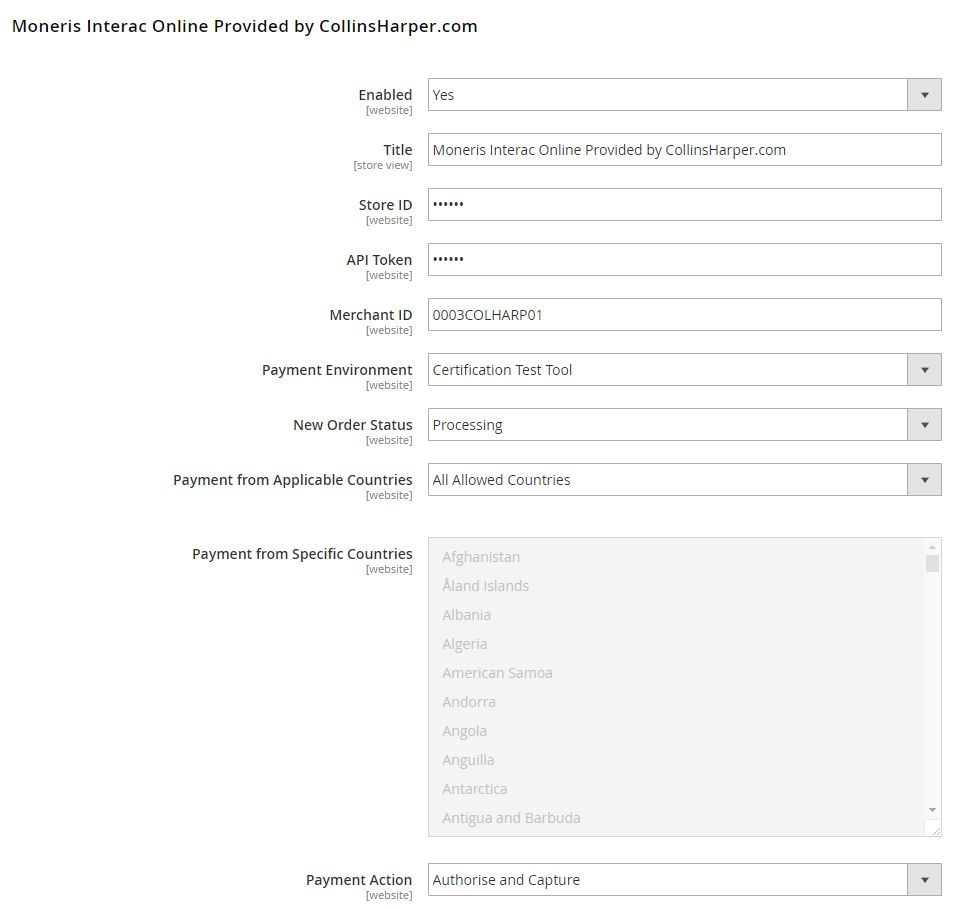Viewport: 955px width, 909px height.
Task: Open the Enabled dropdown showing Yes
Action: (x=685, y=94)
